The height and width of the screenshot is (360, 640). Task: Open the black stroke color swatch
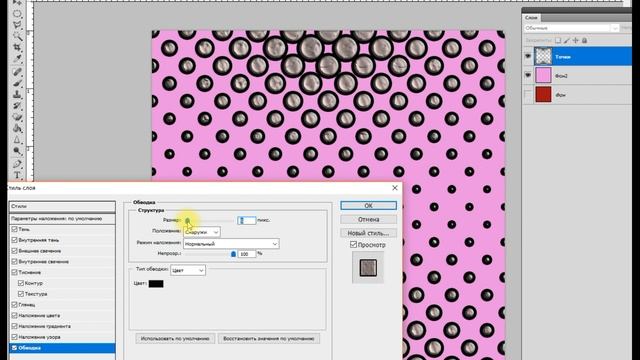[156, 284]
